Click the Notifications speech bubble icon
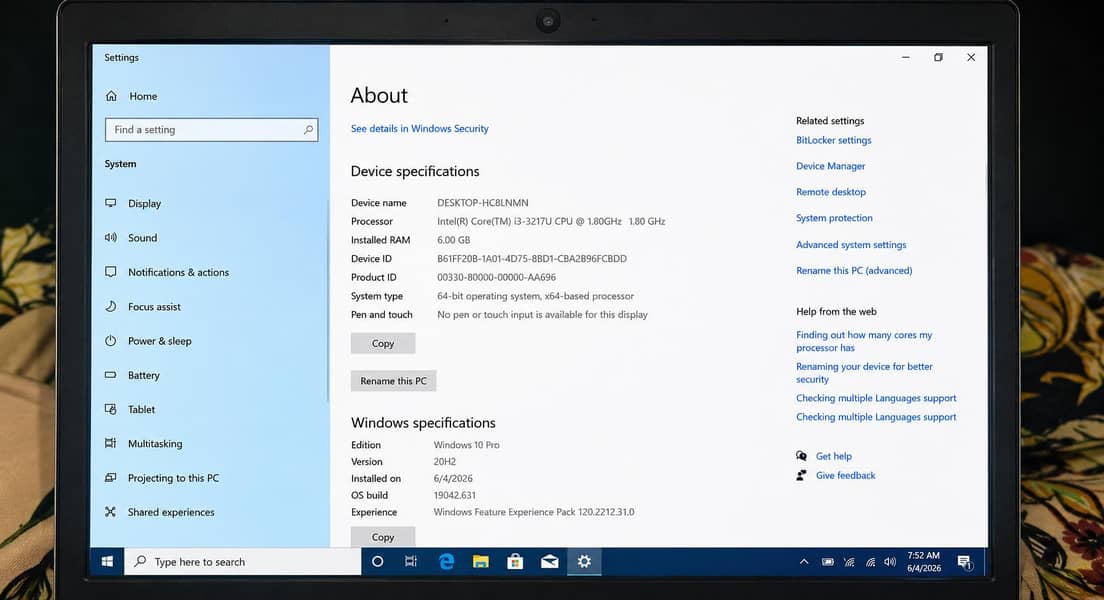The width and height of the screenshot is (1104, 600). 111,272
